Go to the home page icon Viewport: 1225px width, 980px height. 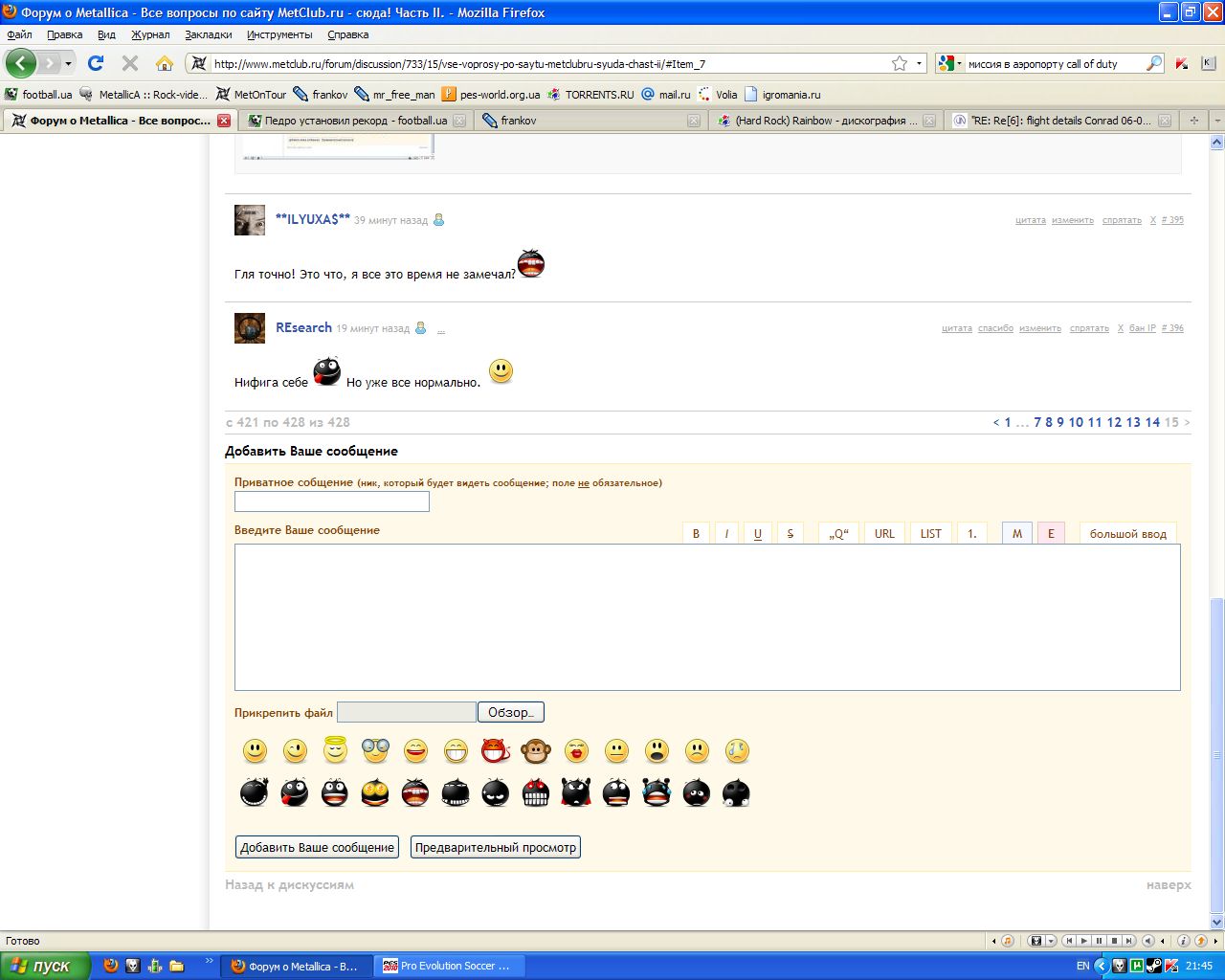(x=165, y=63)
